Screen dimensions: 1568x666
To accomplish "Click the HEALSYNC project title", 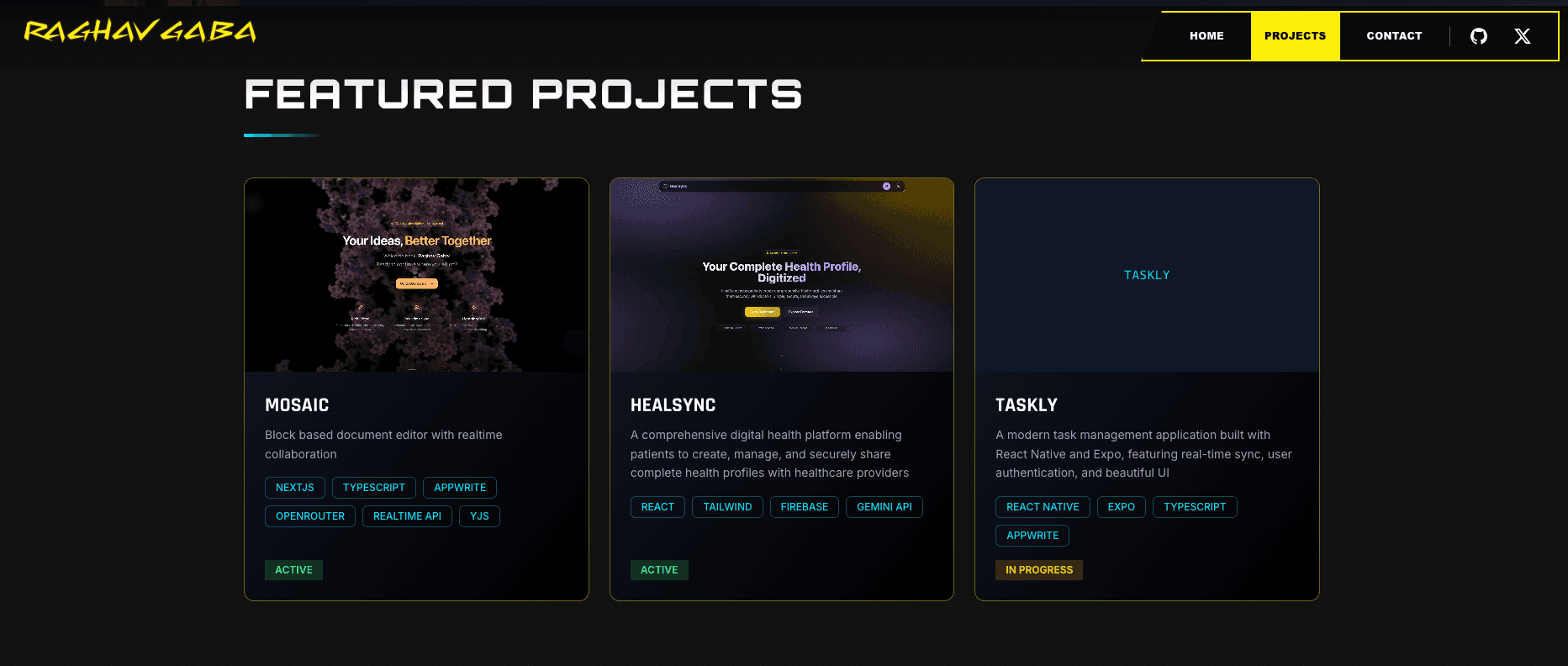I will point(673,405).
